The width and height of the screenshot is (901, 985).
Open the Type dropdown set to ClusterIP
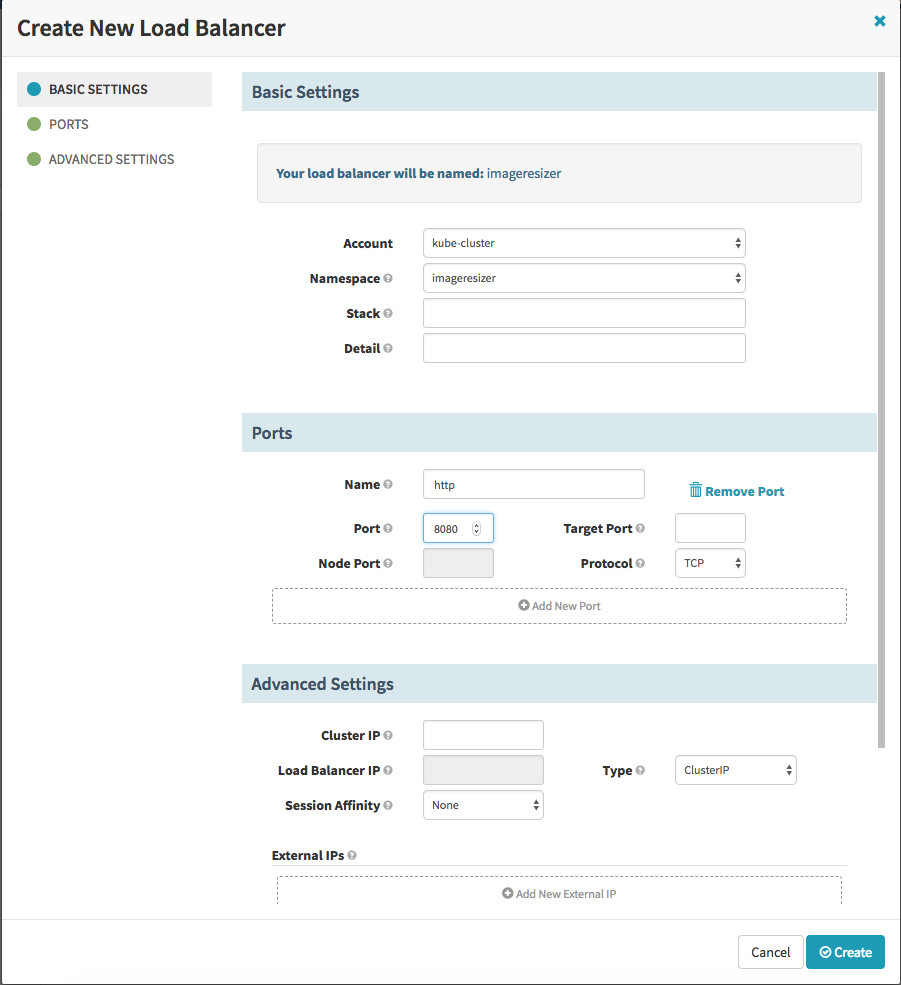click(735, 770)
